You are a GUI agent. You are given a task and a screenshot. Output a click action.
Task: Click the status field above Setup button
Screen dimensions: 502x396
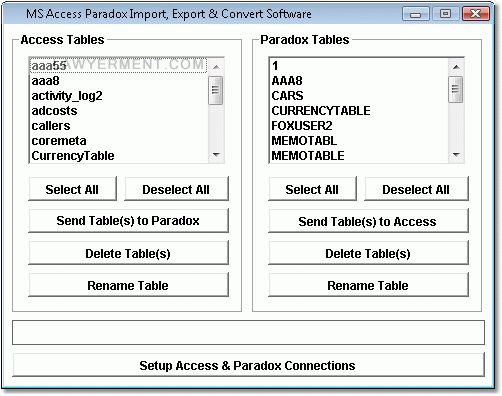248,332
